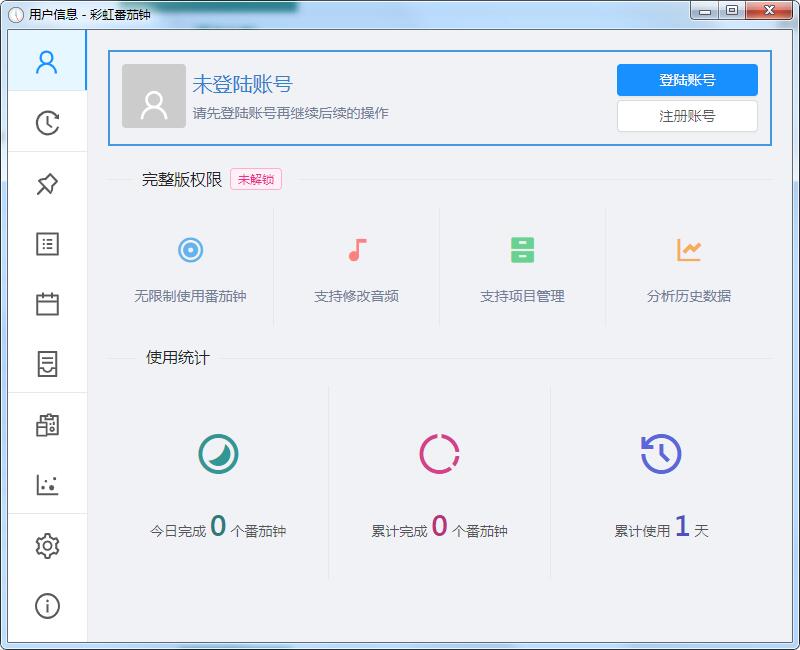Click the 未解锁 unlock status badge

pyautogui.click(x=256, y=180)
